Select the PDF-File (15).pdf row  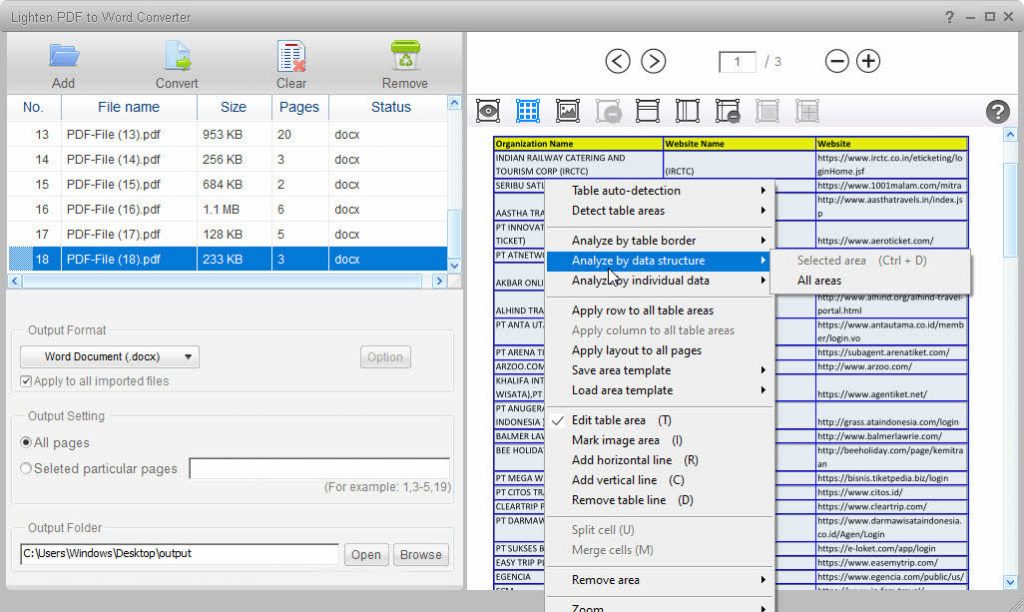coord(228,185)
